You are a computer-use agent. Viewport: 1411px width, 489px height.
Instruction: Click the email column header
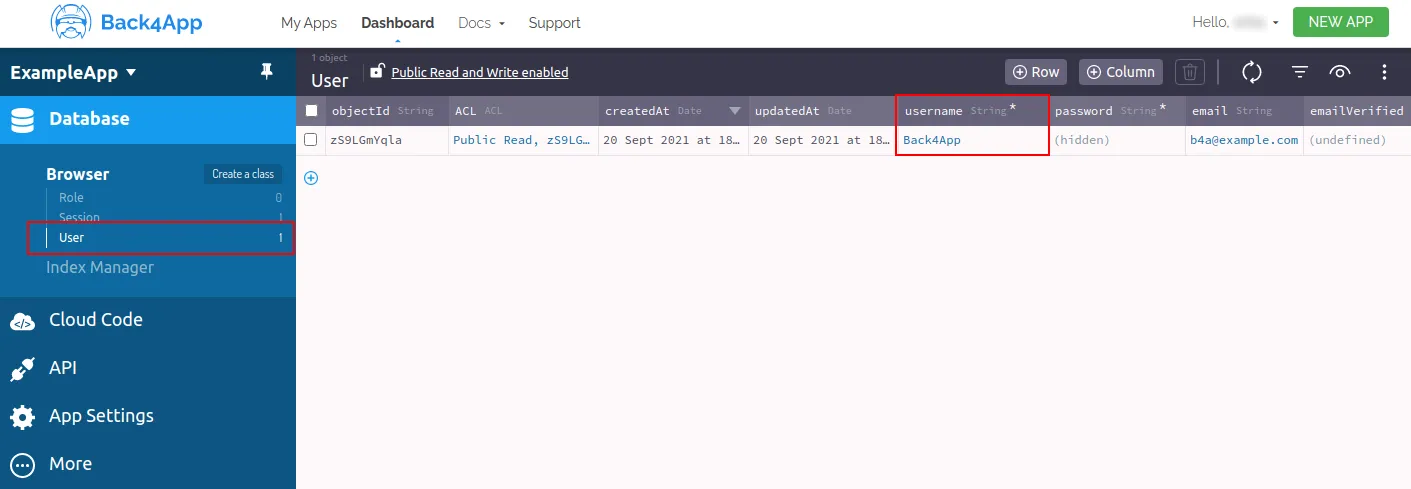pyautogui.click(x=1245, y=111)
